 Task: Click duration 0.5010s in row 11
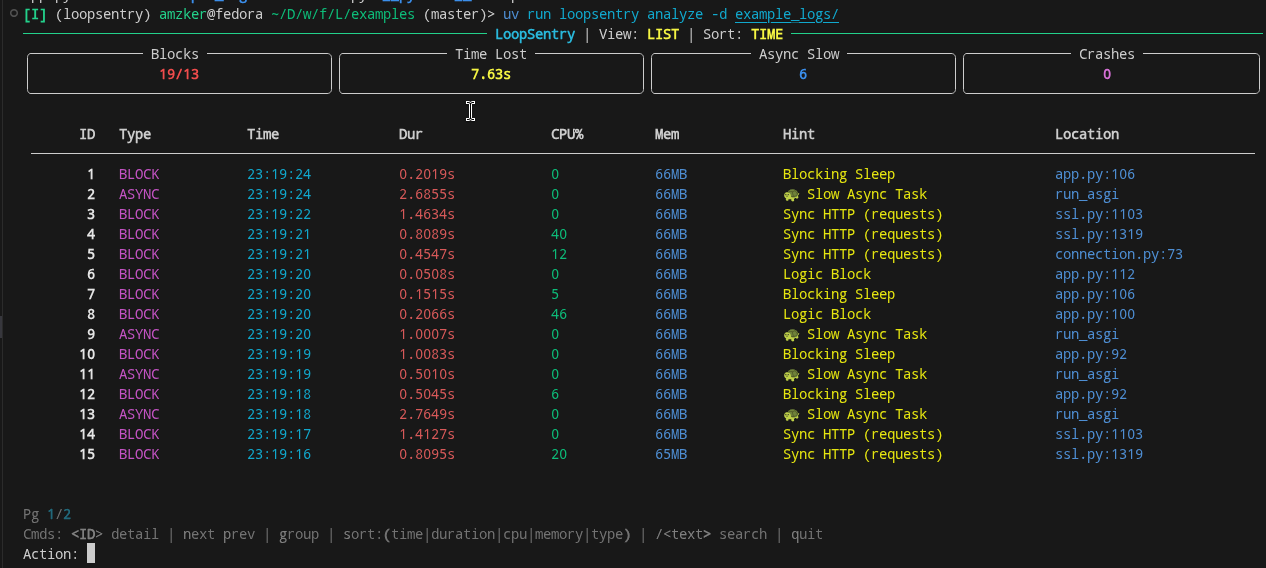pos(427,374)
